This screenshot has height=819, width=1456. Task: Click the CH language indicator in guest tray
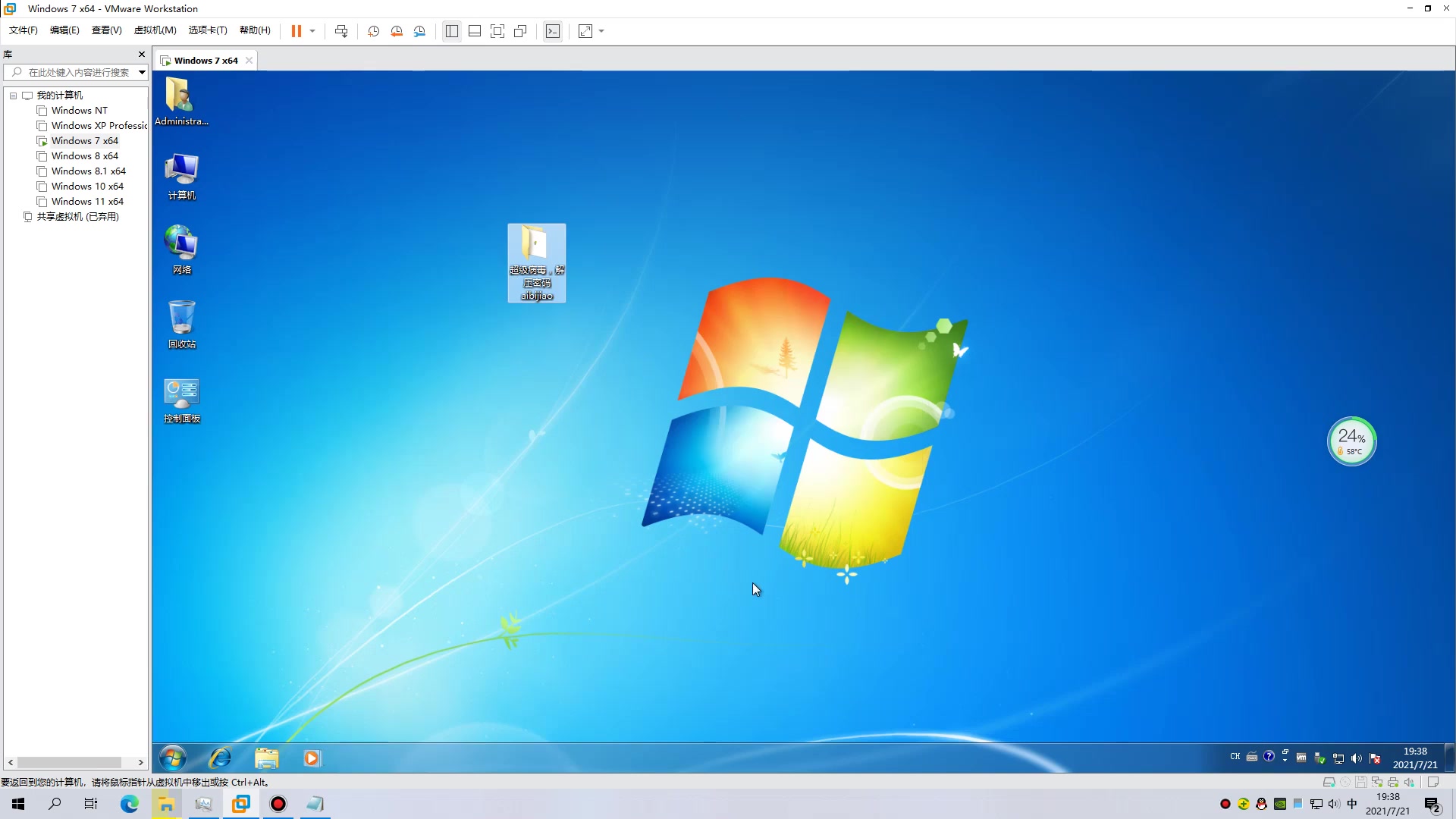(1235, 757)
